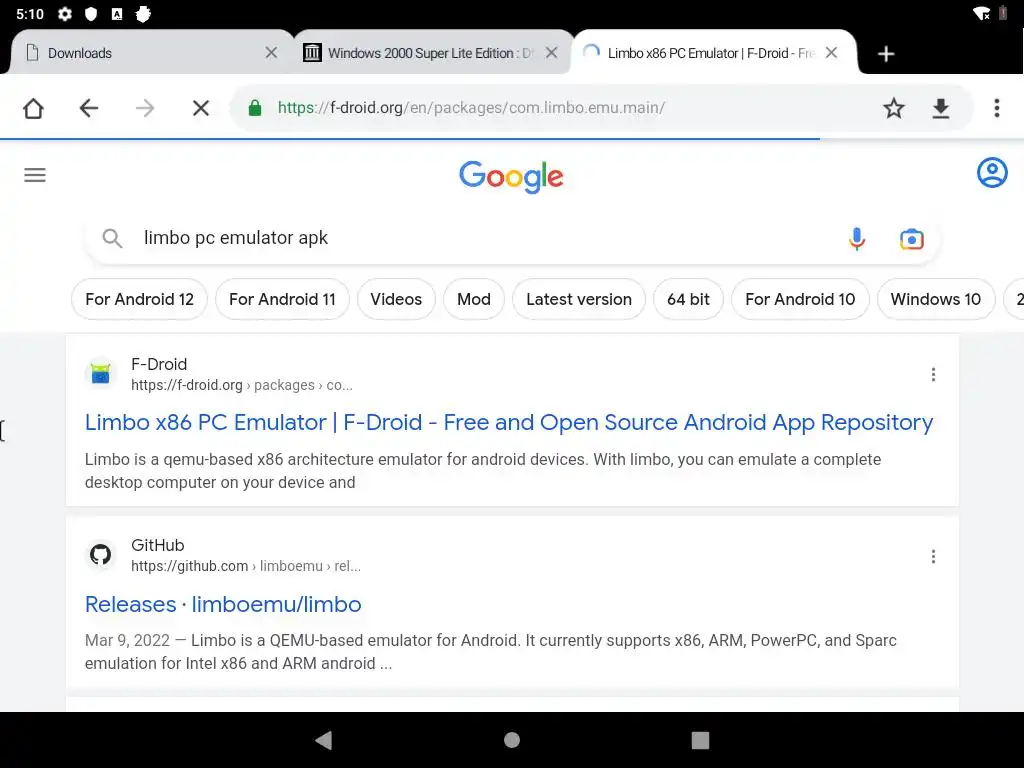The width and height of the screenshot is (1024, 768).
Task: Tap the Android home navigation button
Action: (x=512, y=740)
